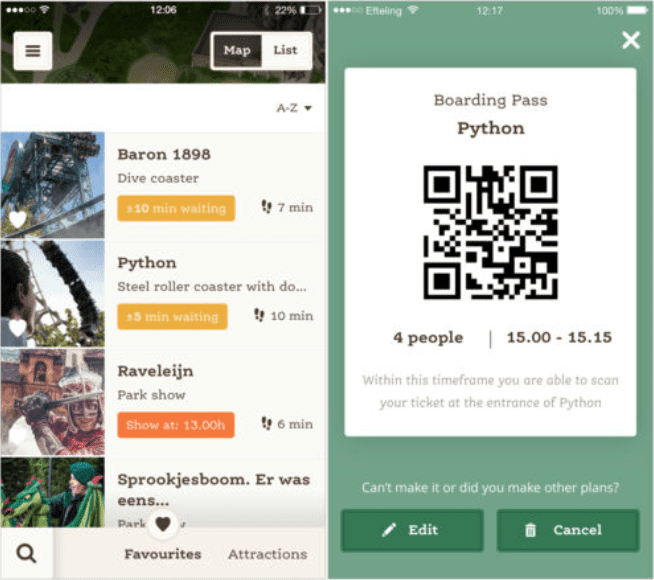Open the Python roller coaster thumbnail
The image size is (654, 580).
[x=53, y=294]
